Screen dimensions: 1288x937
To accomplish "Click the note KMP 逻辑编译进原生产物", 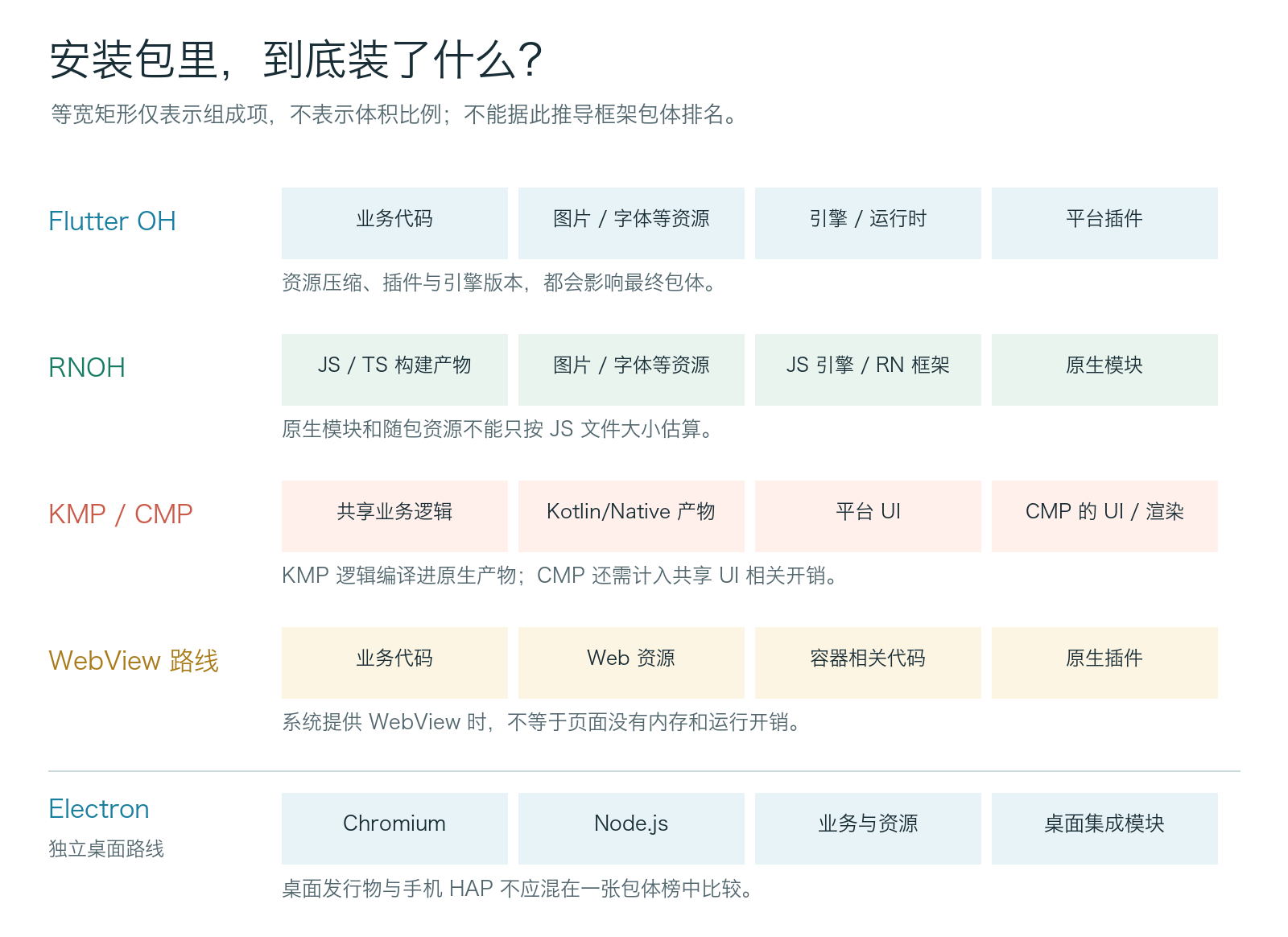I will [561, 576].
